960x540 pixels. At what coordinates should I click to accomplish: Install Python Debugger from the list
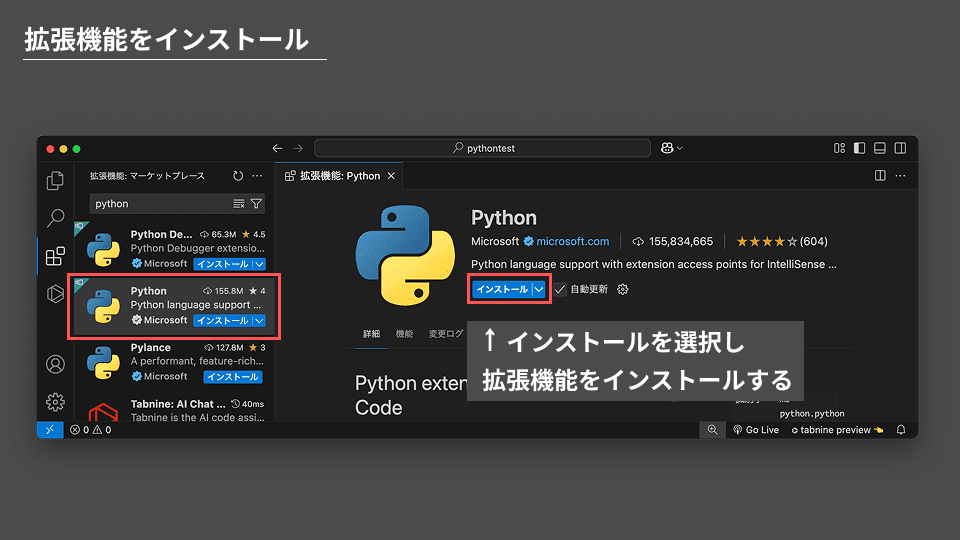click(223, 264)
